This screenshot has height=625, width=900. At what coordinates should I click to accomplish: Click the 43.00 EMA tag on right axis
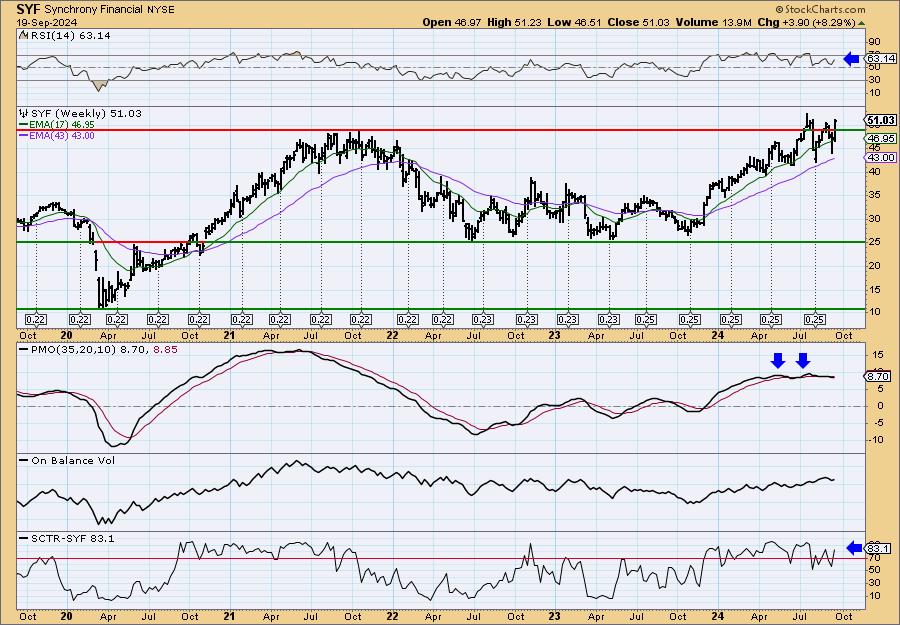coord(881,157)
